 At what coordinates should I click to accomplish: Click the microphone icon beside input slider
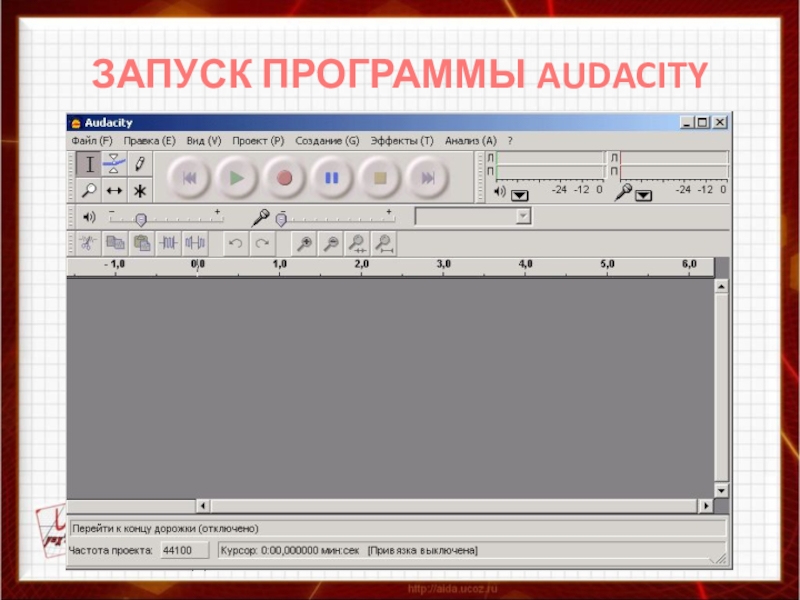click(x=260, y=218)
